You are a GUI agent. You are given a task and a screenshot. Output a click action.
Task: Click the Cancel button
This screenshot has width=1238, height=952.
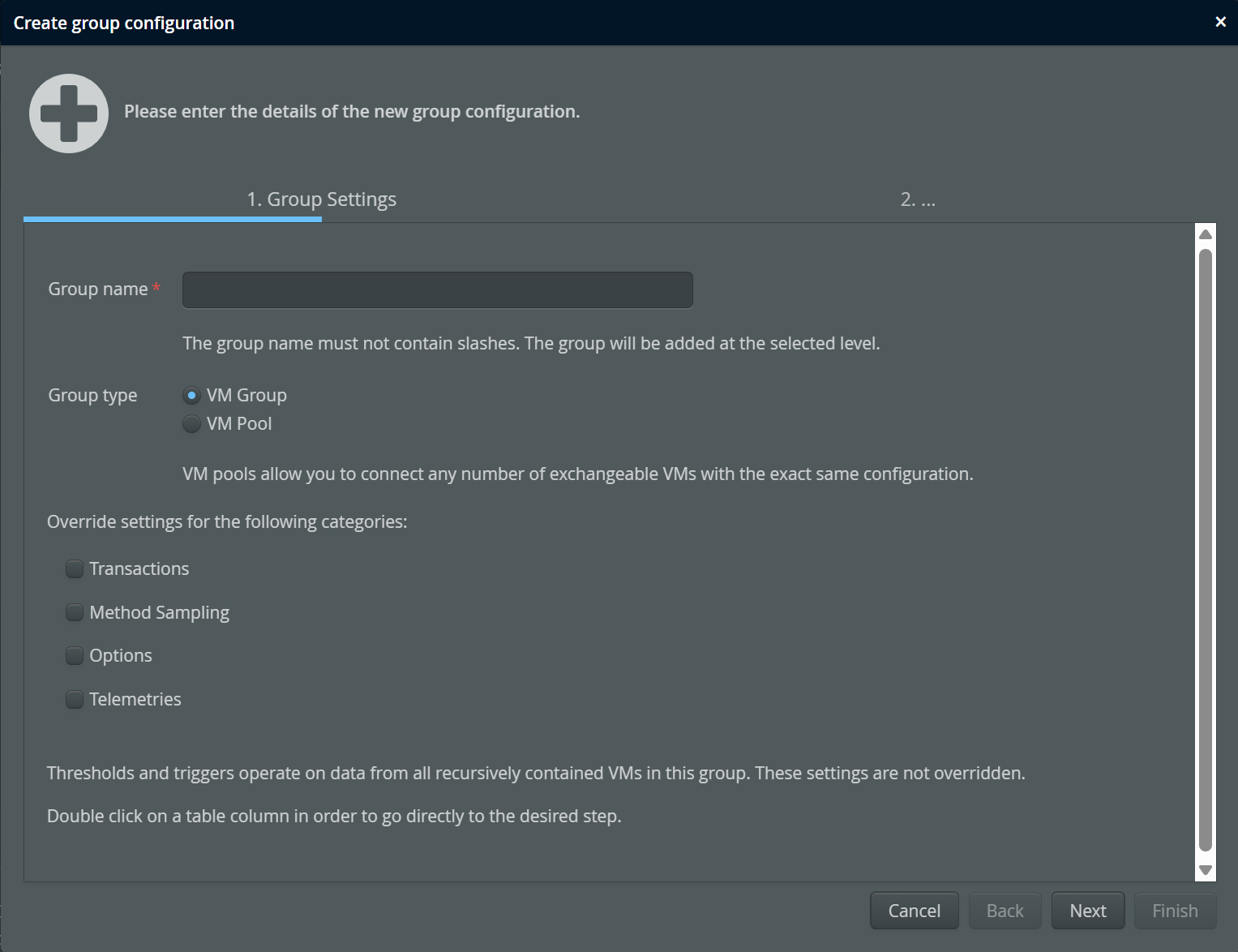[915, 911]
